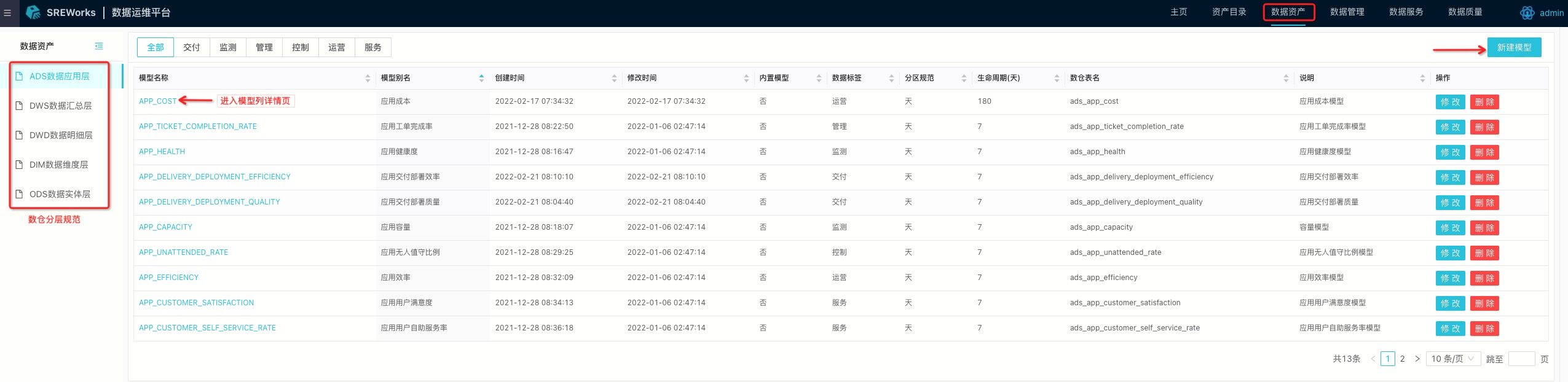Viewport: 1568px width, 382px height.
Task: Sort by 生命周期(天) column sorter icon
Action: 1057,78
